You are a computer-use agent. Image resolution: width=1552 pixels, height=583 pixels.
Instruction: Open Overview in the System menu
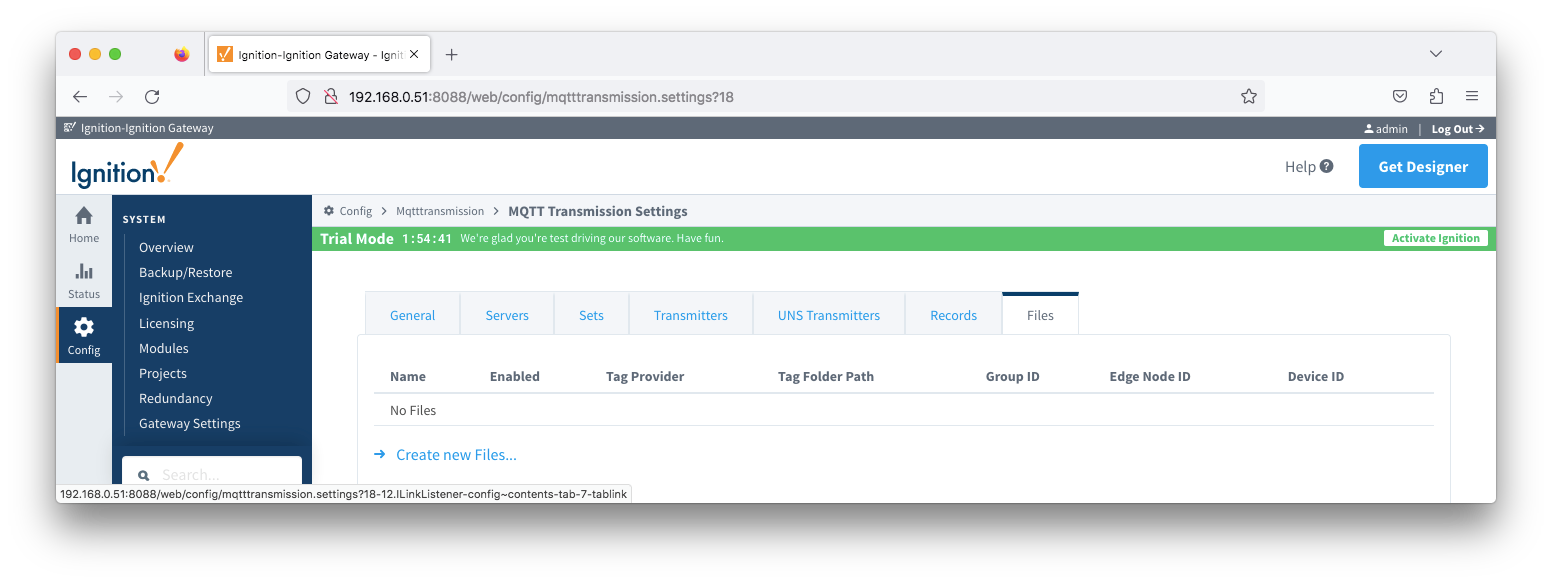166,247
